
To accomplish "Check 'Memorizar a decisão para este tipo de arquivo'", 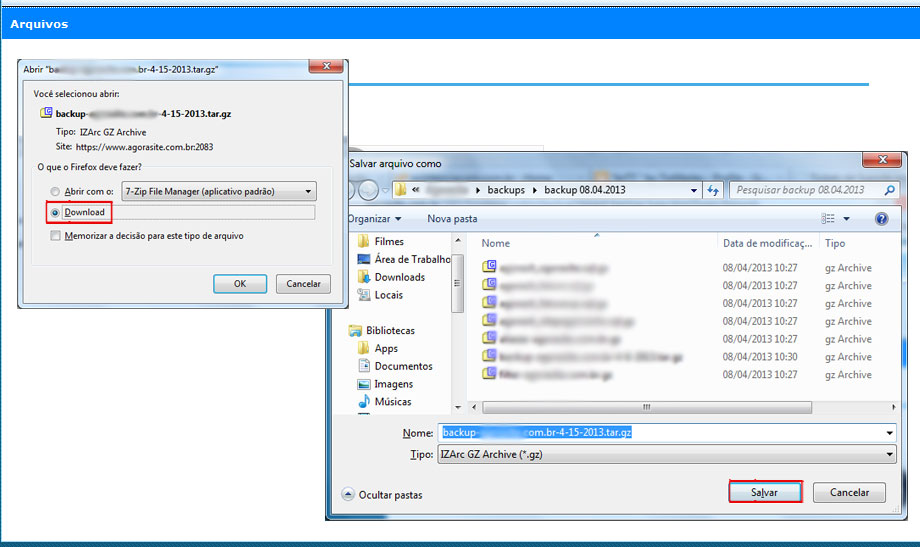I will 55,236.
